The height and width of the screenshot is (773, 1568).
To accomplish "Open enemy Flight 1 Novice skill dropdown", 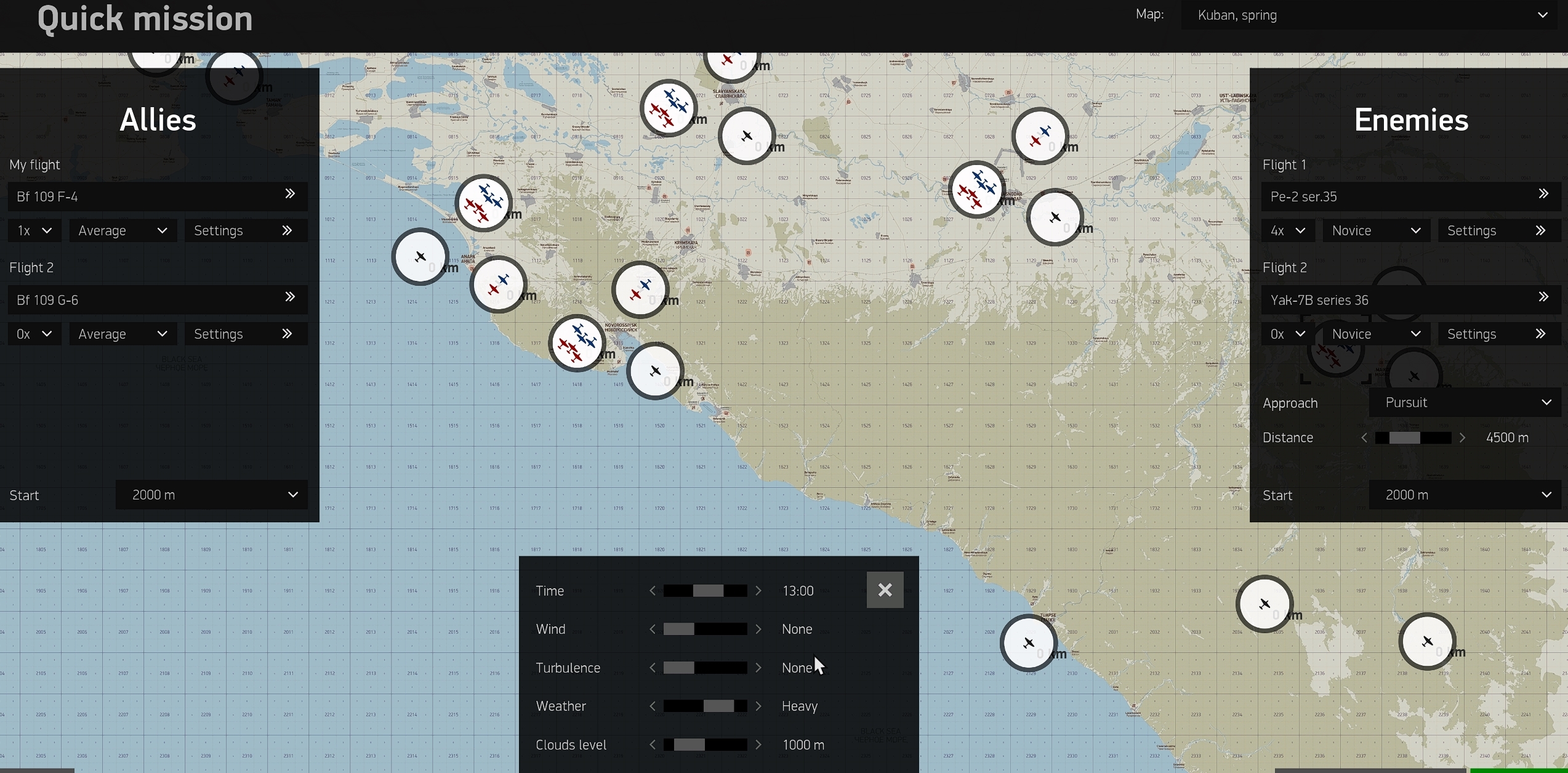I will (1375, 231).
